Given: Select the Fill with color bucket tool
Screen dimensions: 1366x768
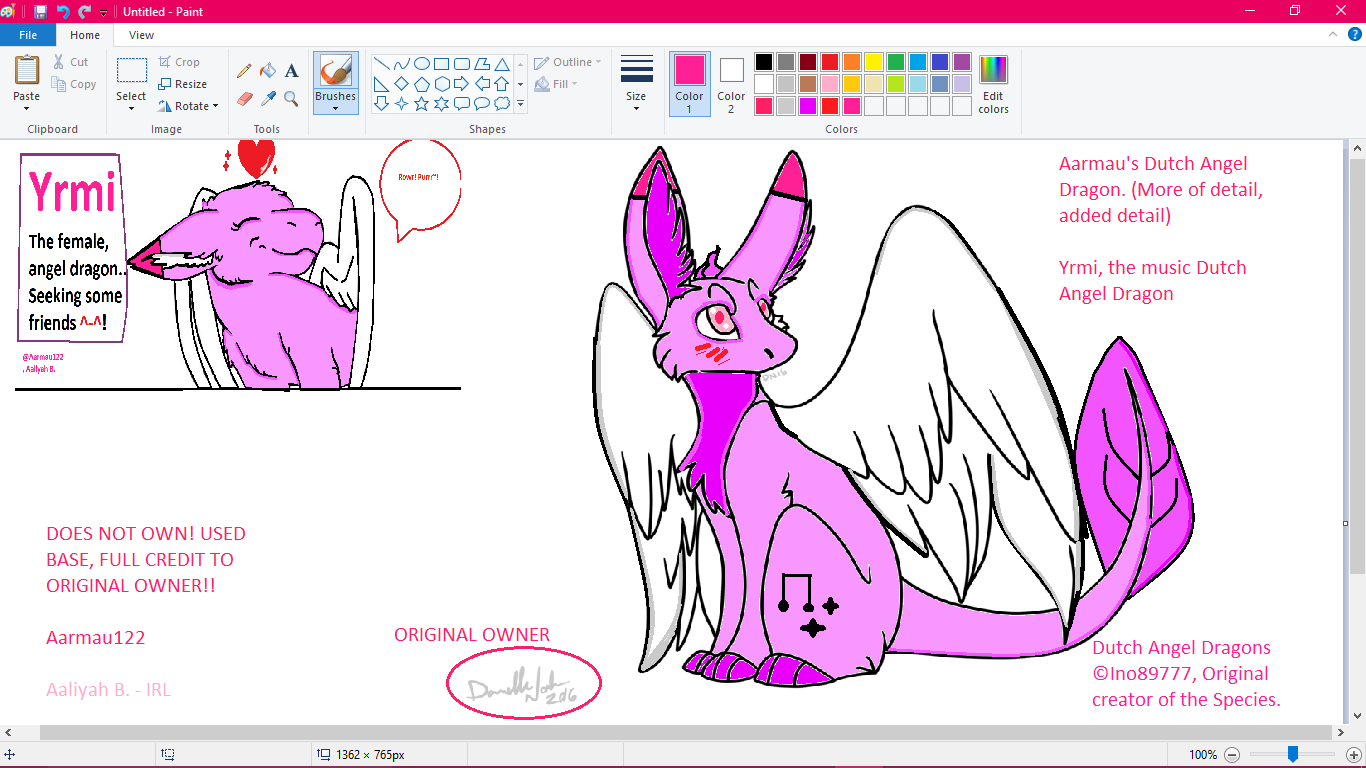Looking at the screenshot, I should (267, 71).
